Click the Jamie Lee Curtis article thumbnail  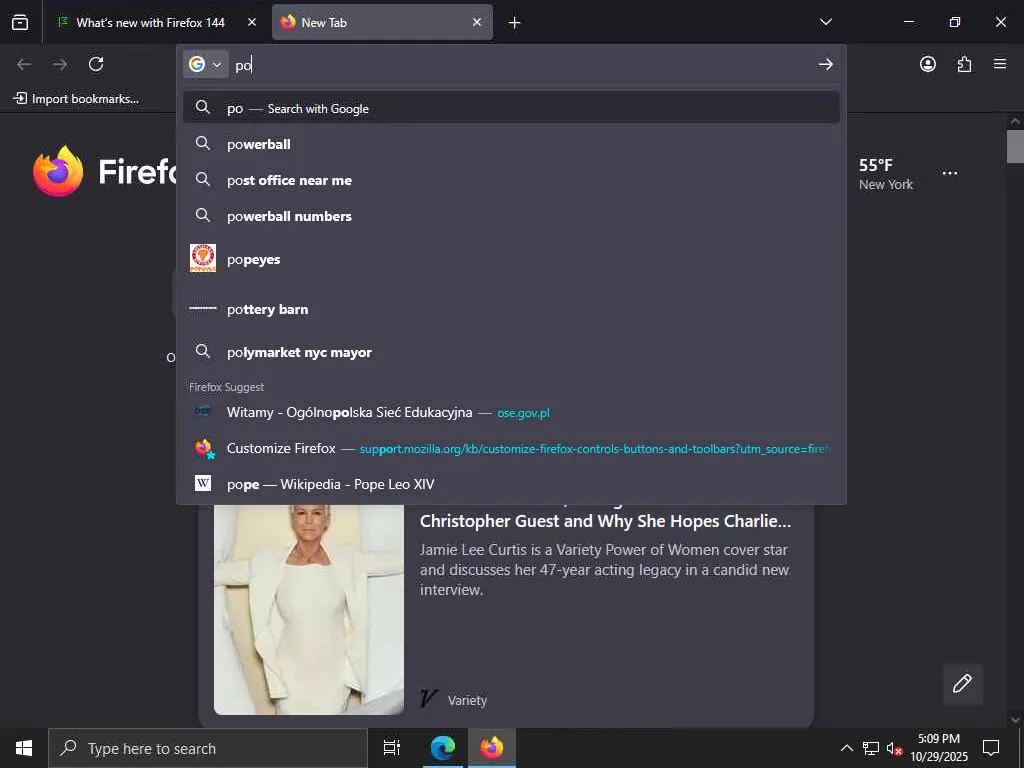click(x=309, y=609)
